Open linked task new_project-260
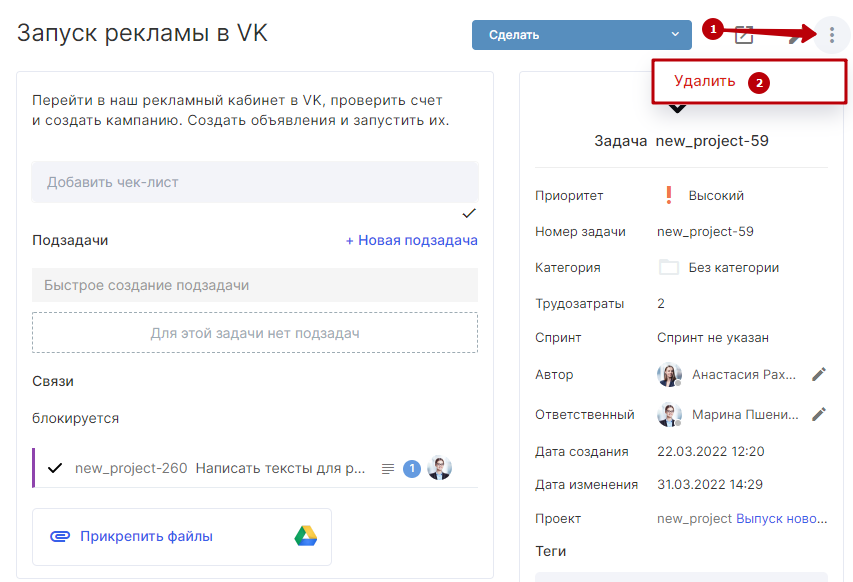The height and width of the screenshot is (582, 853). (220, 468)
